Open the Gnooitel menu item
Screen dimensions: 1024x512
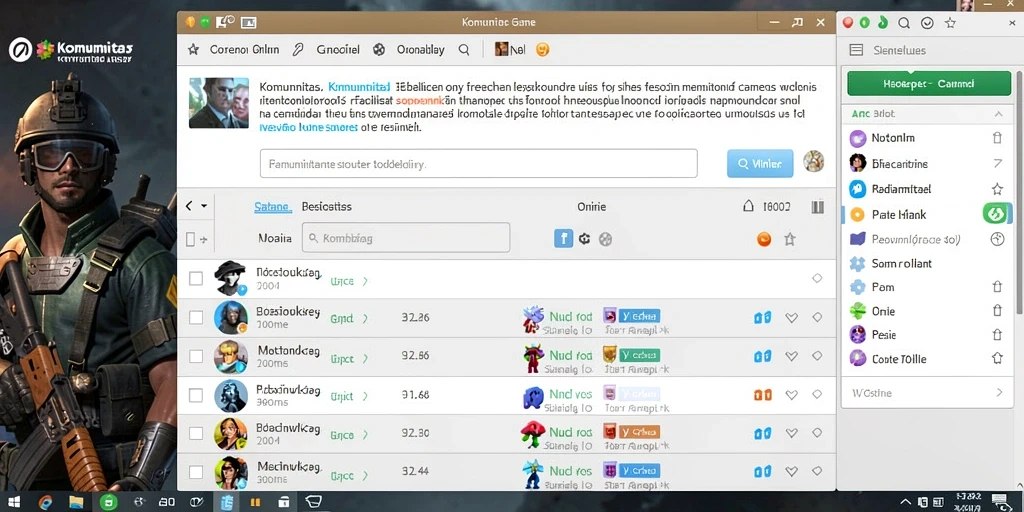(338, 50)
